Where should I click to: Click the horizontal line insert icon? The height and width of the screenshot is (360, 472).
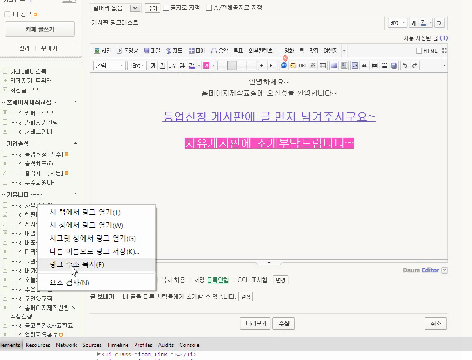pyautogui.click(x=384, y=65)
